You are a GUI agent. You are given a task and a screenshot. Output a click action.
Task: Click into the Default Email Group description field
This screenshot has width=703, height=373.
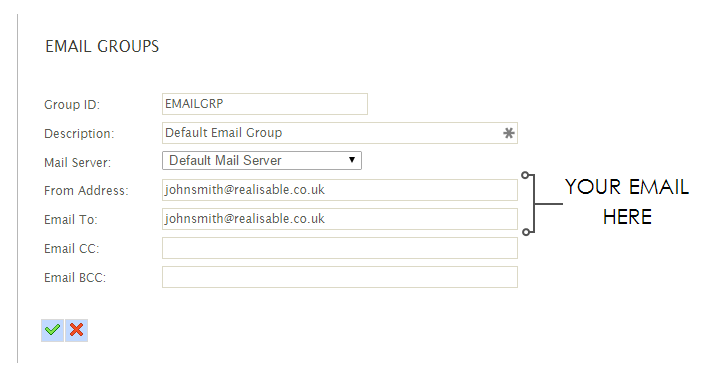340,133
